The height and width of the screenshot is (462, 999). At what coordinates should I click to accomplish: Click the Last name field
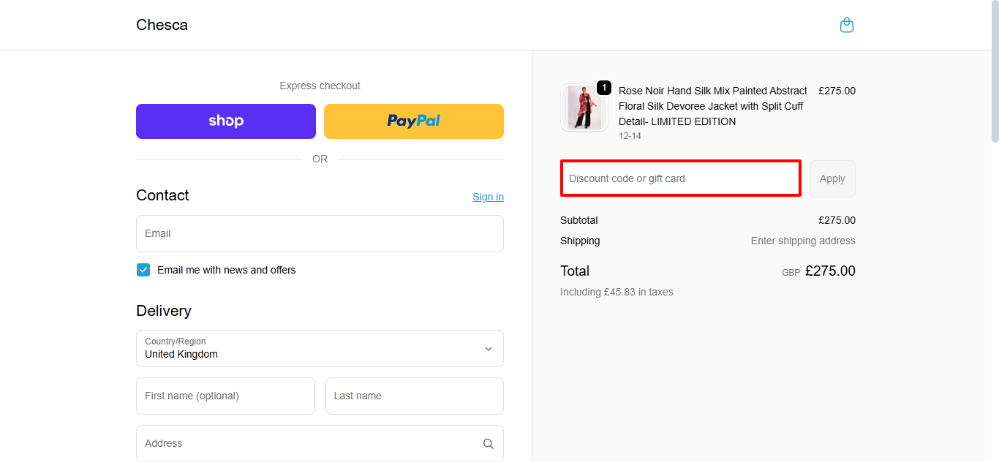pyautogui.click(x=414, y=396)
